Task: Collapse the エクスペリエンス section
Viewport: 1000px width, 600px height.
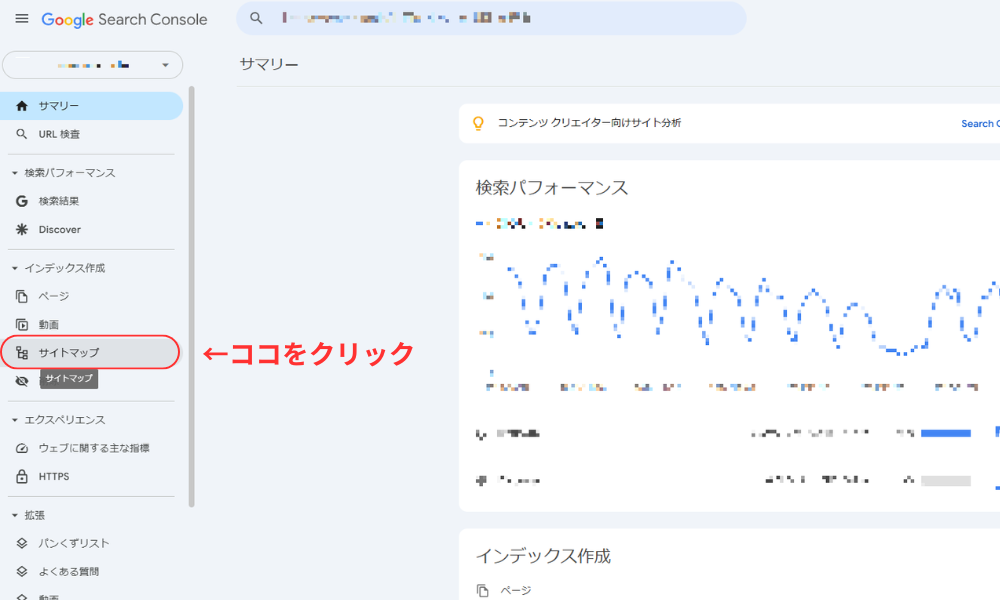Action: click(x=14, y=420)
